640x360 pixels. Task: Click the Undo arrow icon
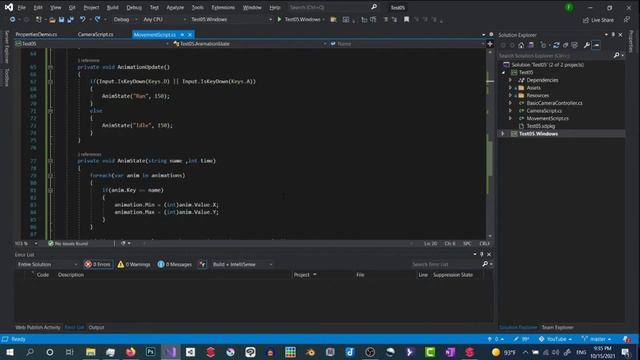(x=82, y=19)
